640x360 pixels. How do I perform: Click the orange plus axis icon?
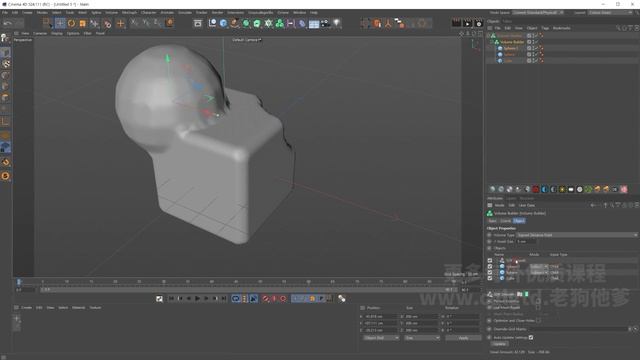(x=120, y=24)
